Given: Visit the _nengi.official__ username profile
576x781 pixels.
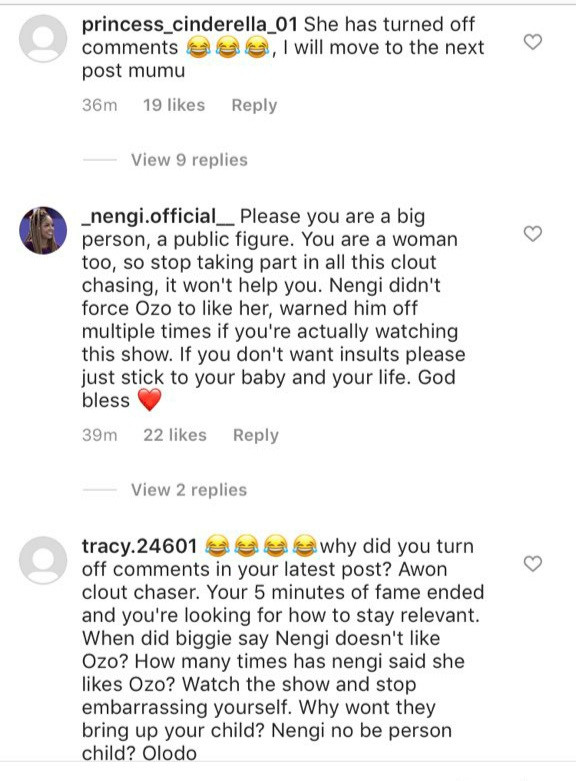Looking at the screenshot, I should (158, 216).
